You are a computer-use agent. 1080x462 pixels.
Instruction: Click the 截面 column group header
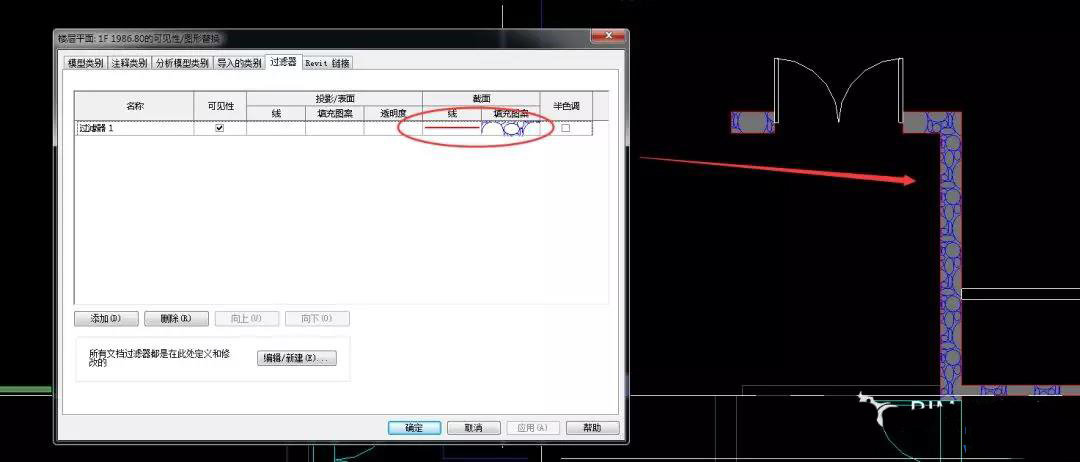pyautogui.click(x=481, y=98)
